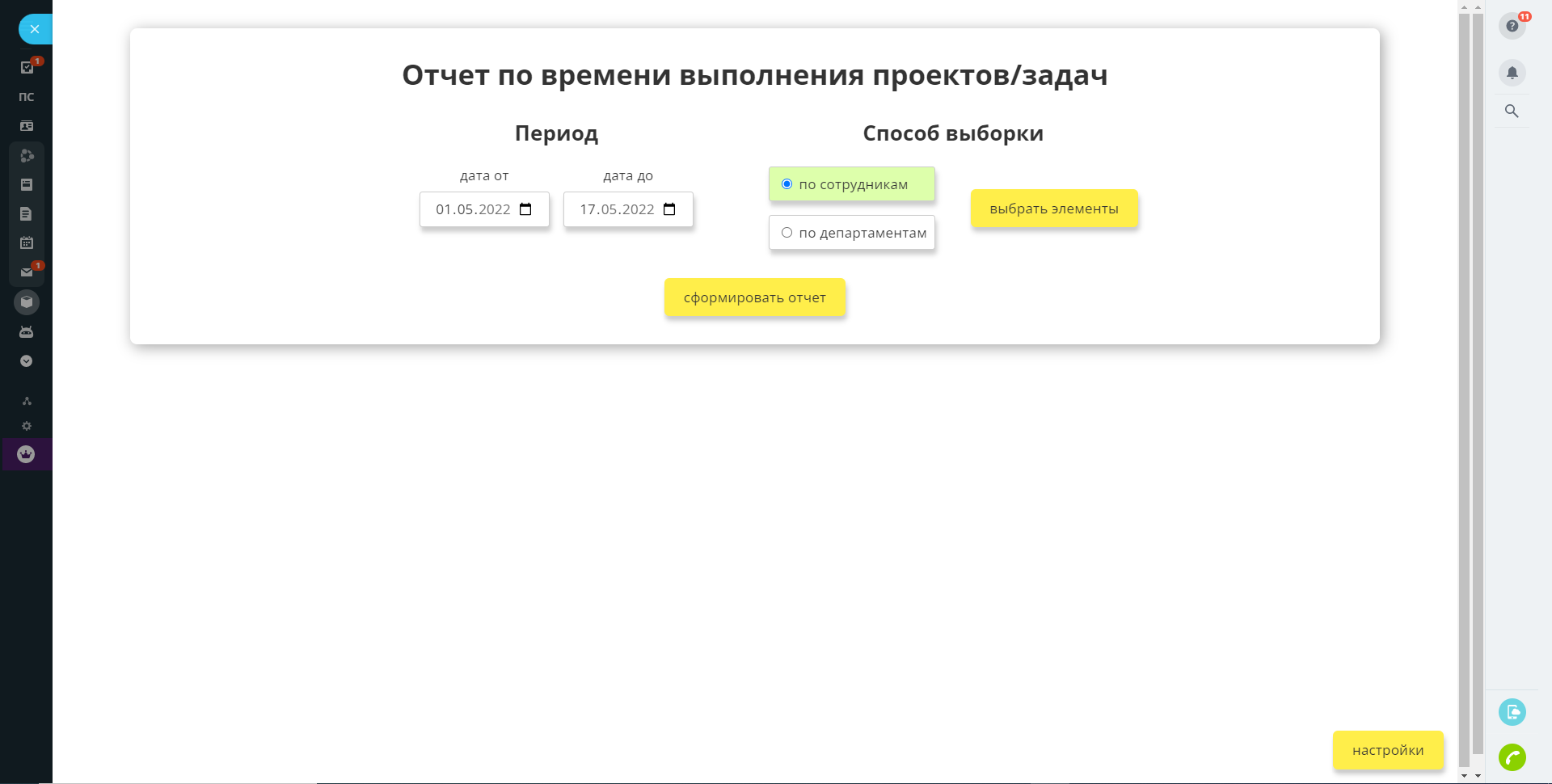Viewport: 1552px width, 784px height.
Task: Open the notifications bell icon
Action: tap(1512, 73)
